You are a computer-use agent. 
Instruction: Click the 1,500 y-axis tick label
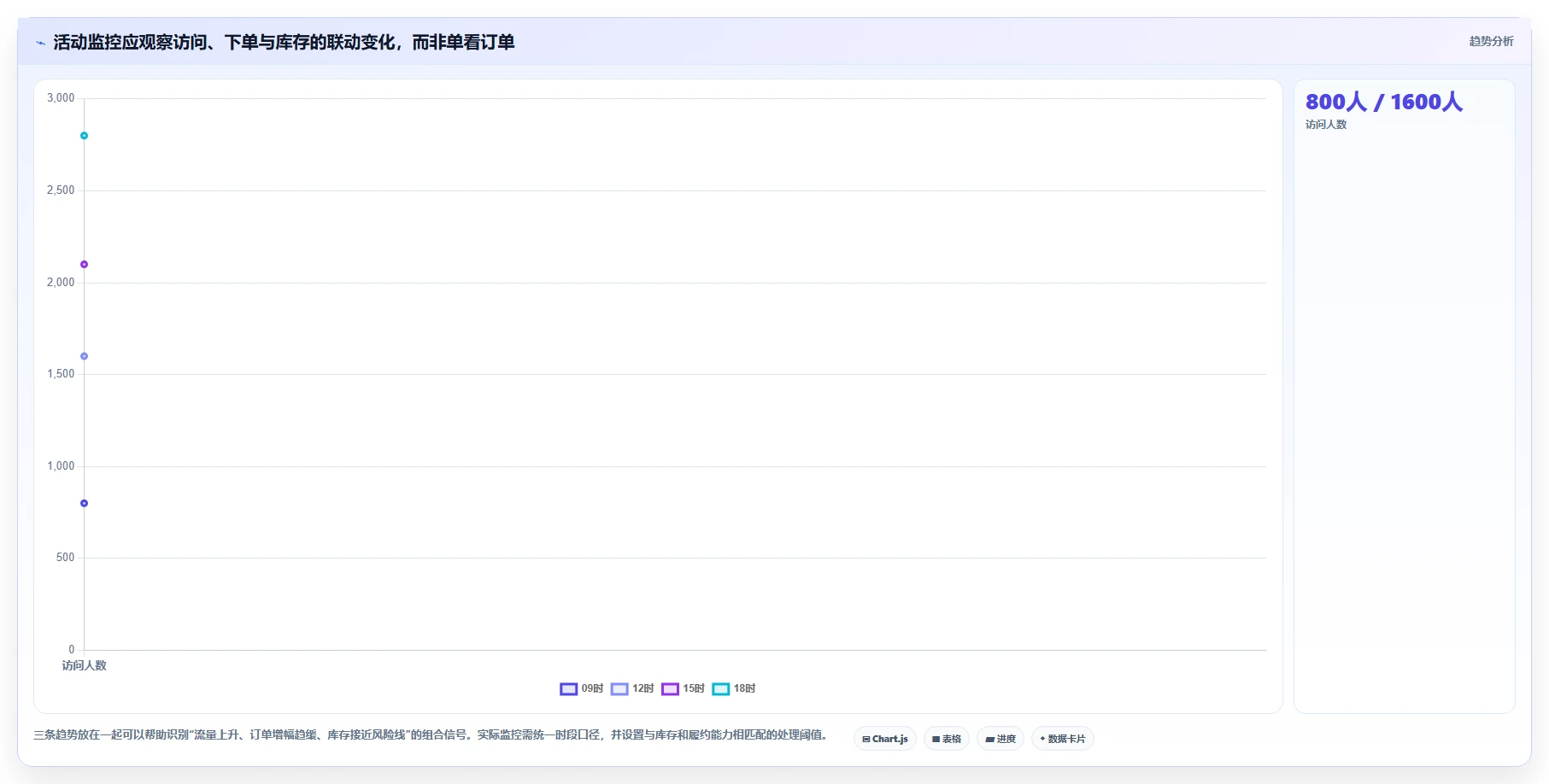(61, 373)
